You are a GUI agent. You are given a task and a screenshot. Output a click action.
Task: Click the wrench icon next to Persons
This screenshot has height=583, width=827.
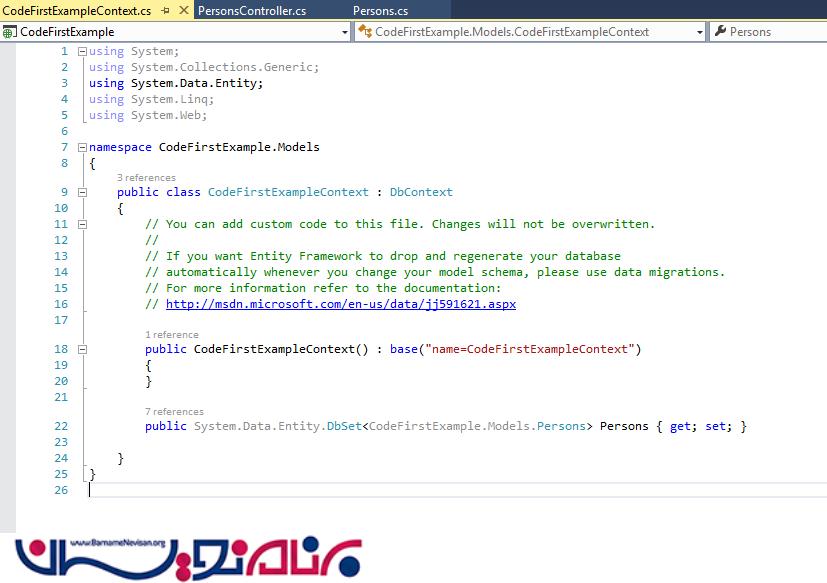click(x=719, y=32)
